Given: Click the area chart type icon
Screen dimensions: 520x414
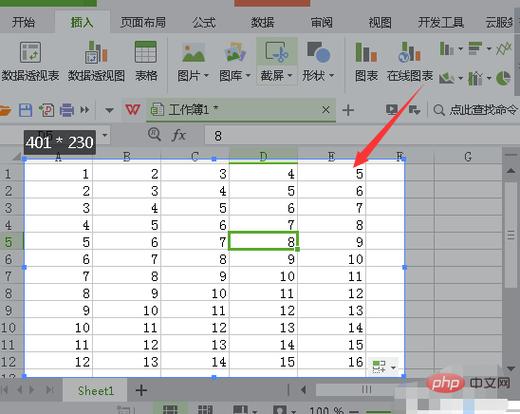Looking at the screenshot, I should pyautogui.click(x=447, y=78).
